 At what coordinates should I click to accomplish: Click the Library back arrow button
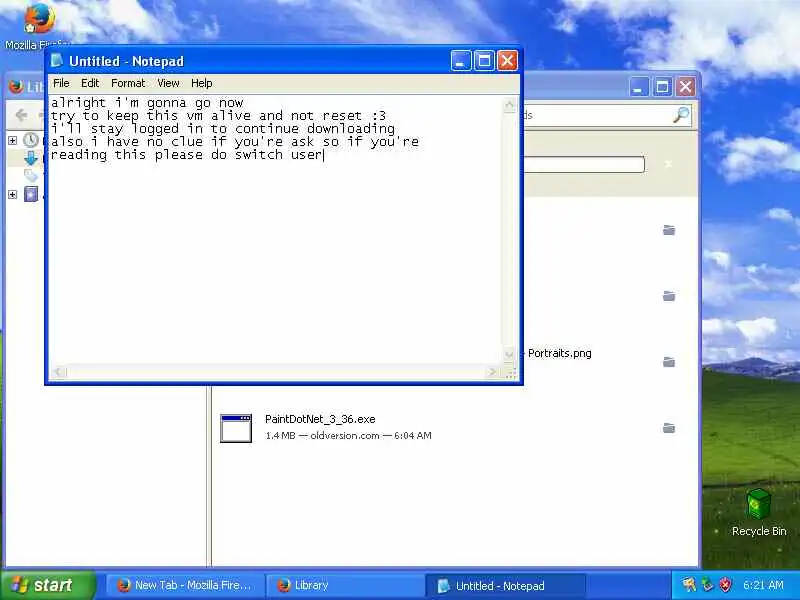tap(21, 115)
